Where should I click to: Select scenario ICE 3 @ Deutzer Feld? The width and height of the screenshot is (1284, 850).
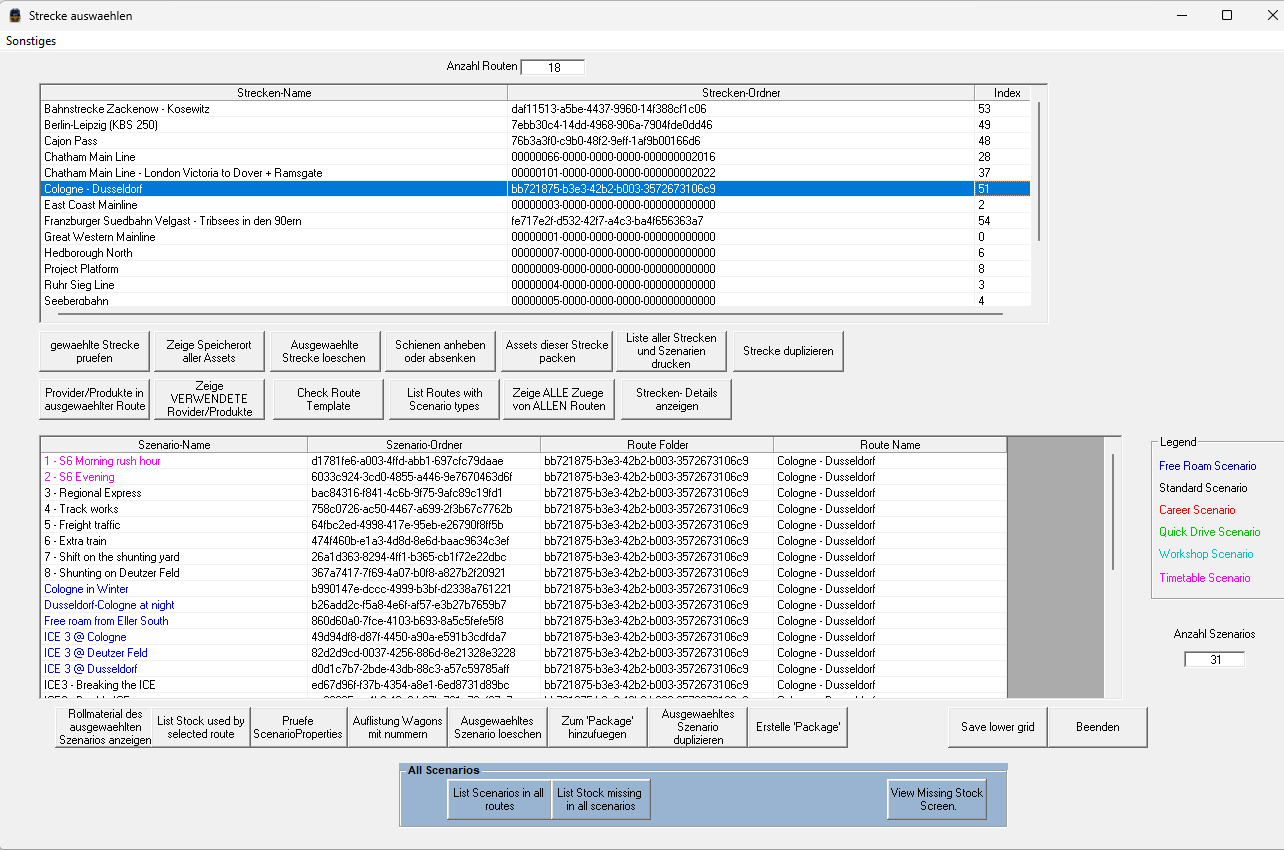[x=524, y=653]
